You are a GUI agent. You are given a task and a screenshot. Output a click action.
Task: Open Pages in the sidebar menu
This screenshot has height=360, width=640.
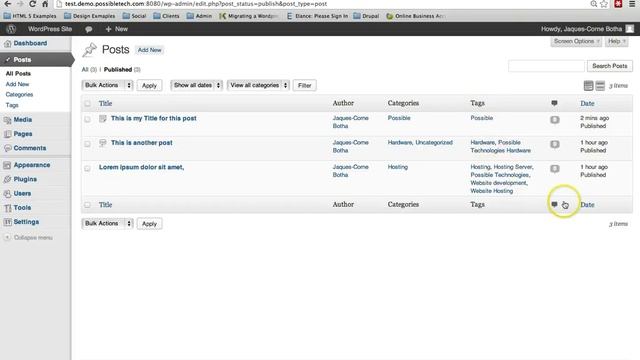pos(23,134)
